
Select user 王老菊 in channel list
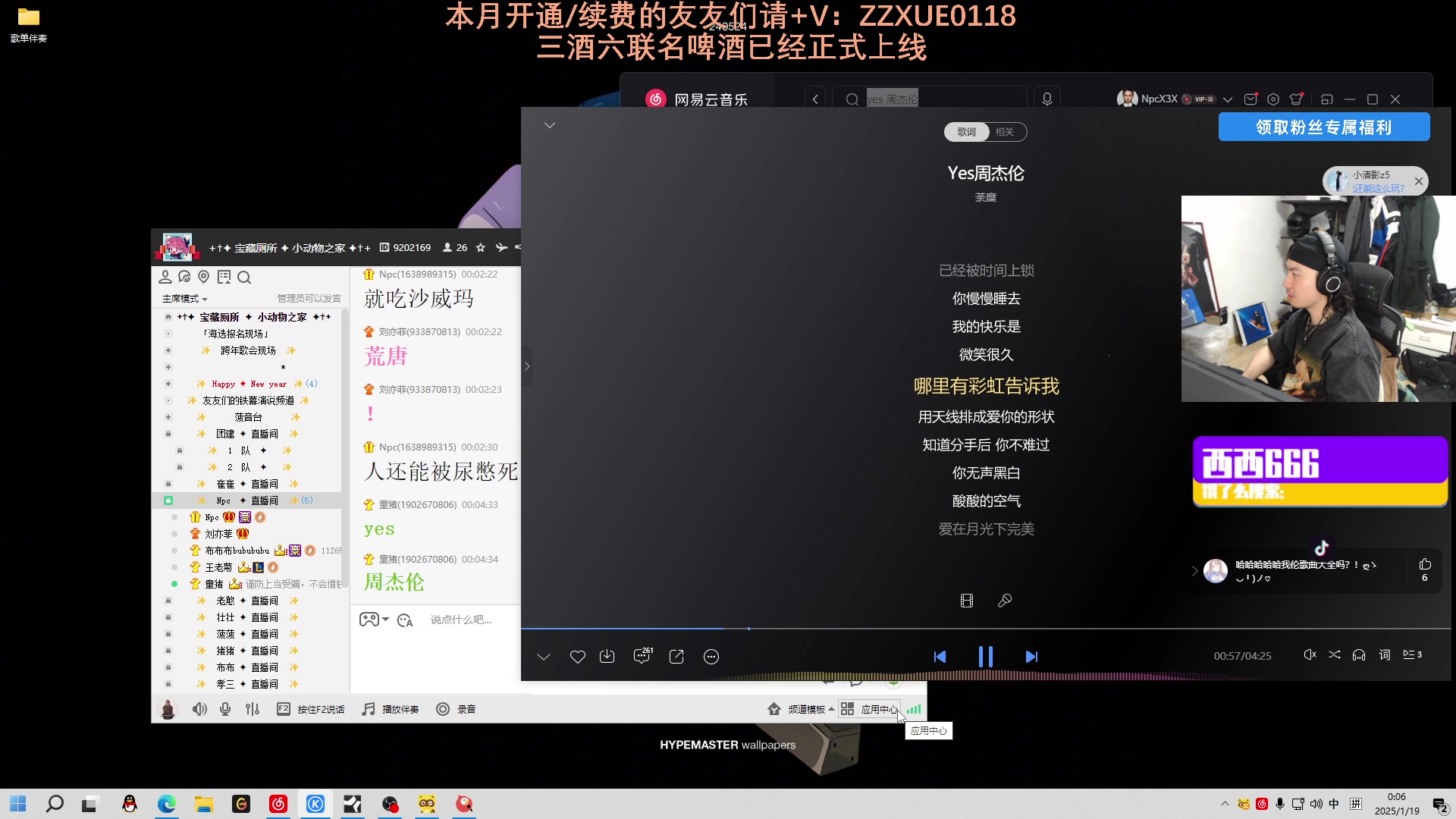coord(218,567)
